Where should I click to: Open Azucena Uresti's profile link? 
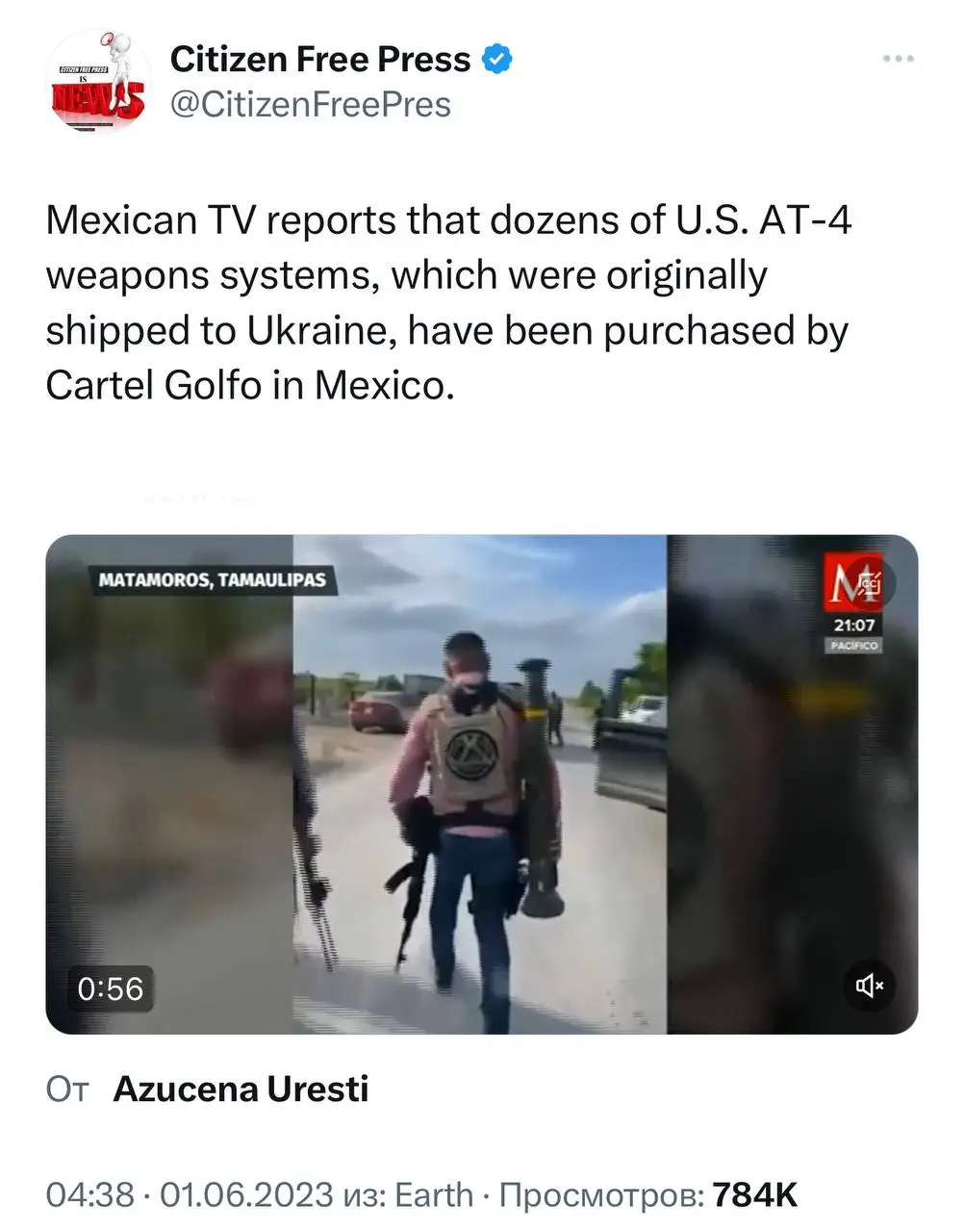point(241,1089)
